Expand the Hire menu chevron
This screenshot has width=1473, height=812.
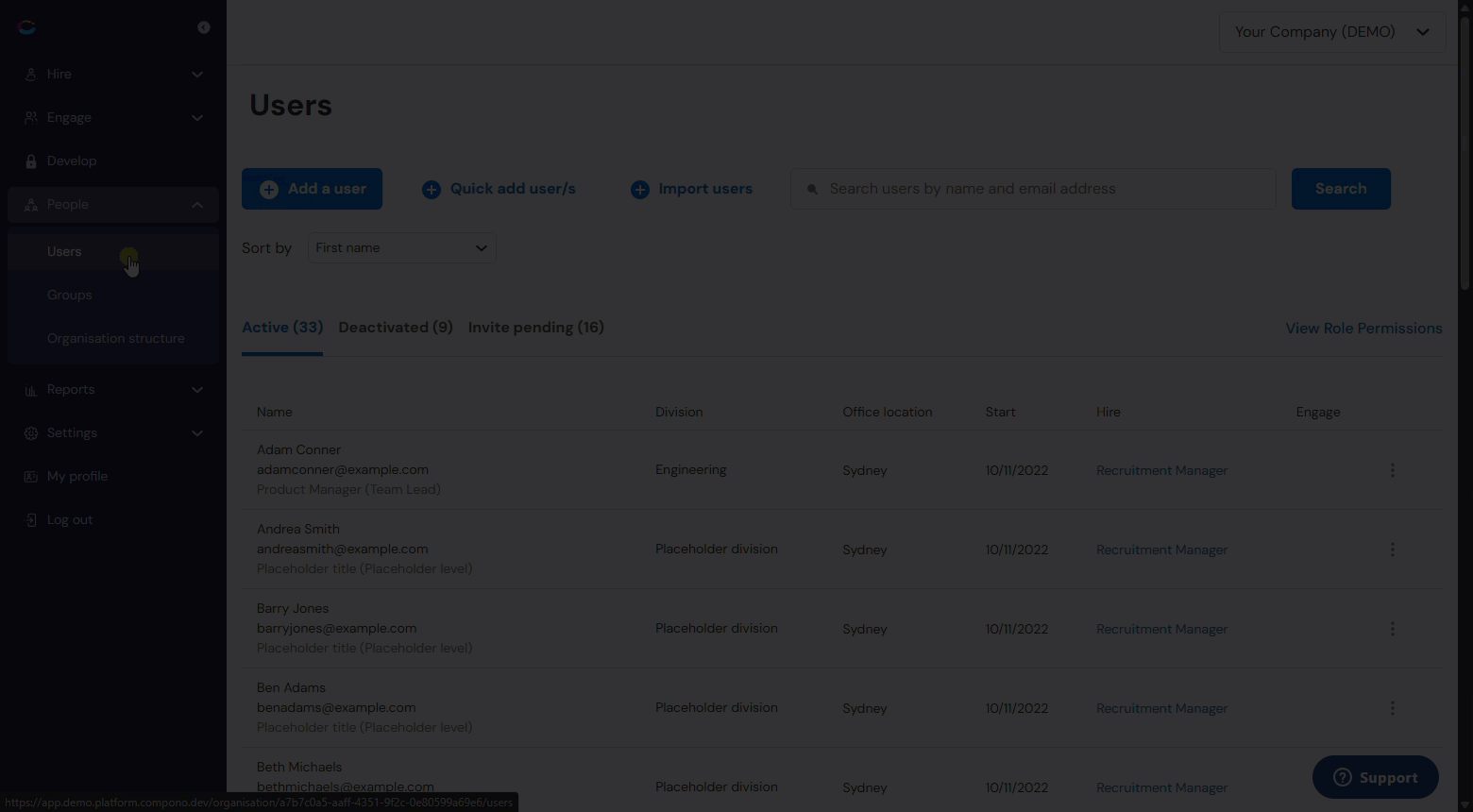click(197, 74)
